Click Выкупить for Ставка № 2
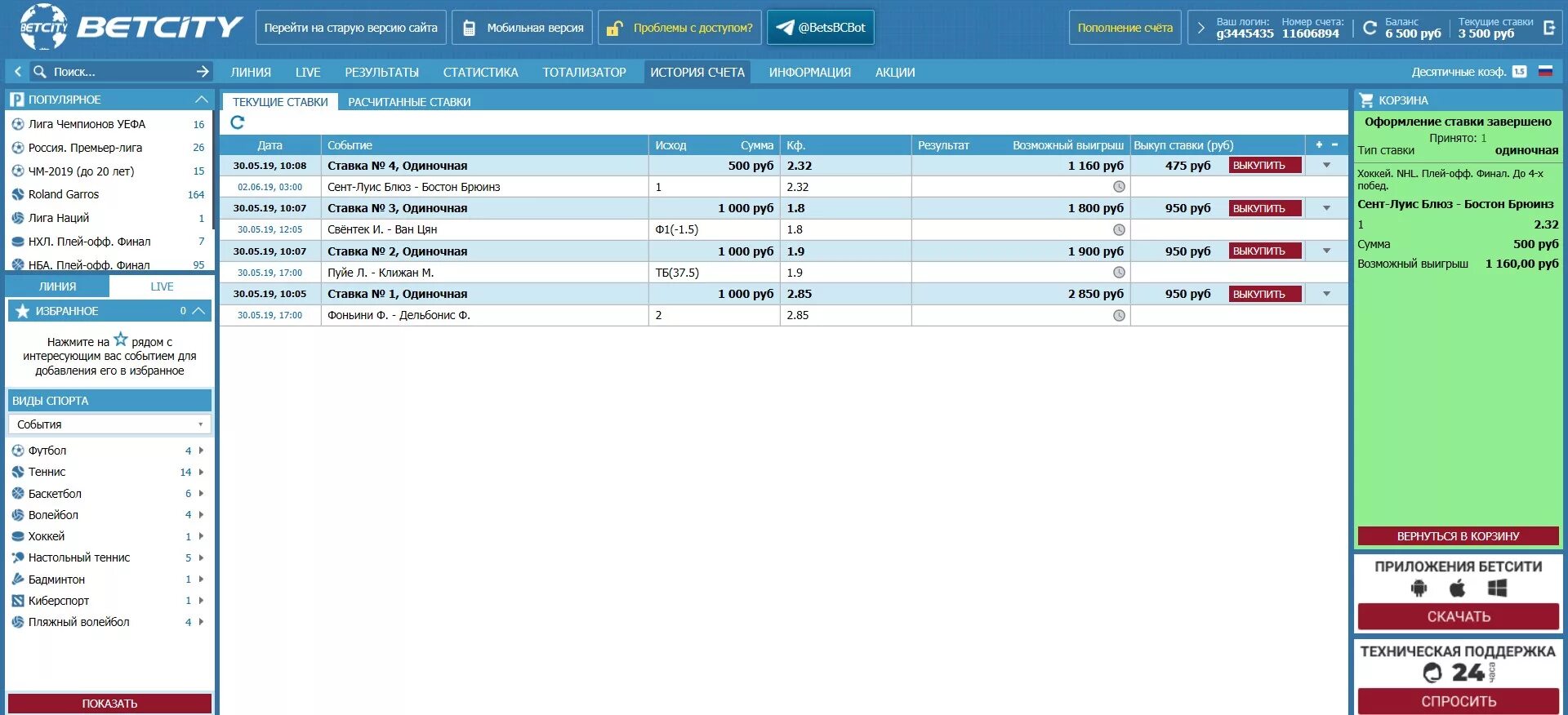 tap(1265, 251)
